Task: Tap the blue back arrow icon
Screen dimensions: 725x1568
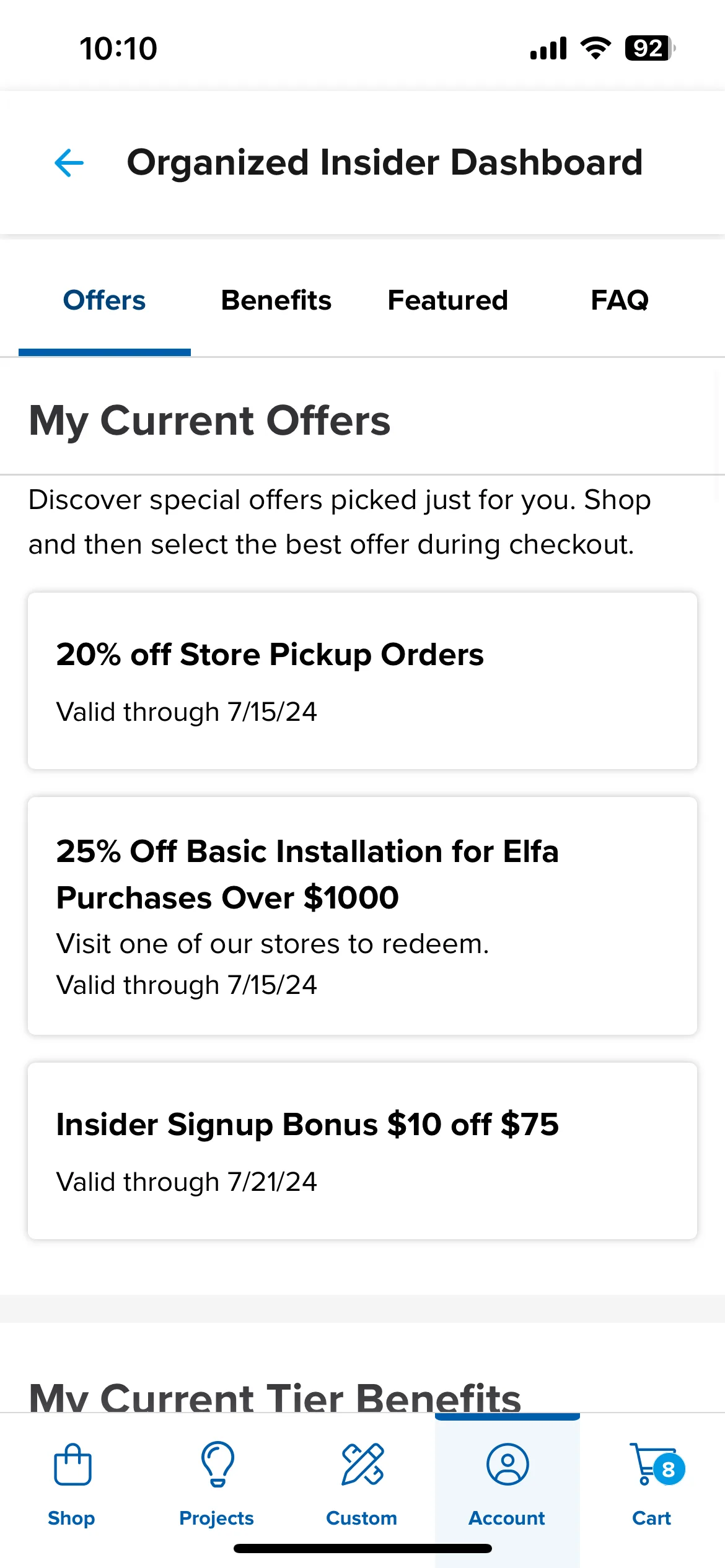Action: pos(69,163)
